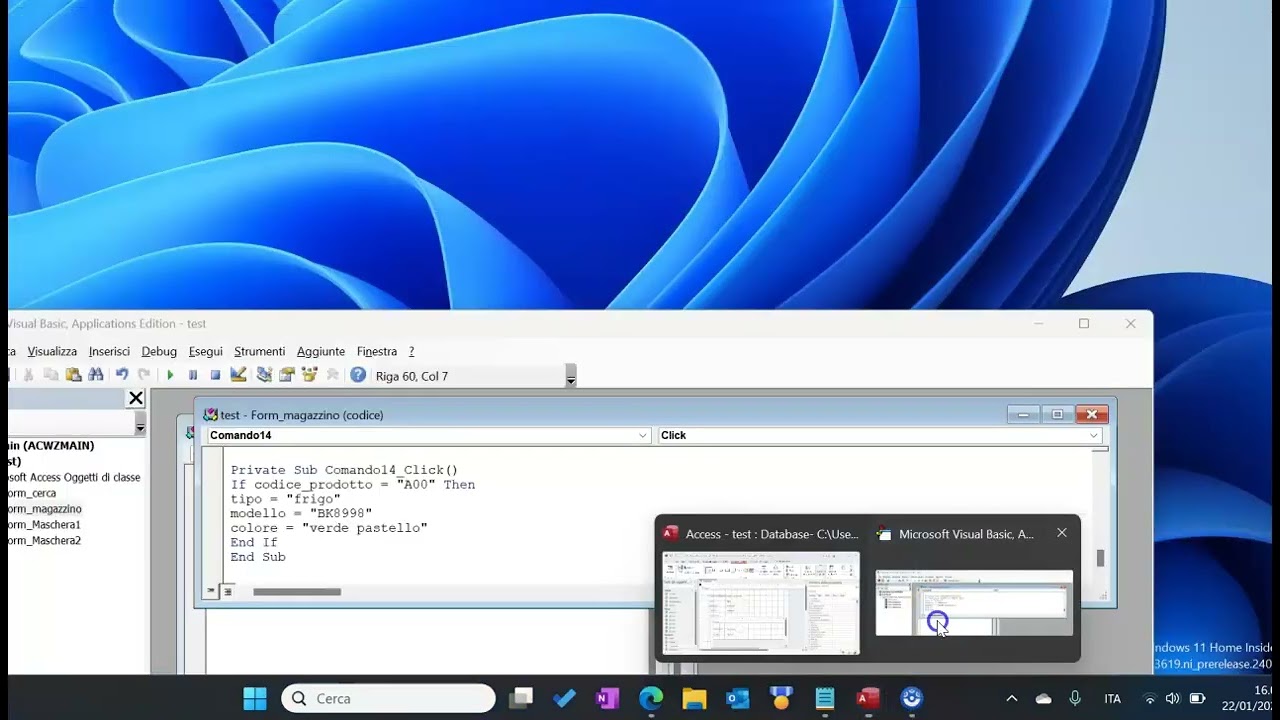Open OneNote from the taskbar
This screenshot has width=1280, height=720.
pos(607,698)
